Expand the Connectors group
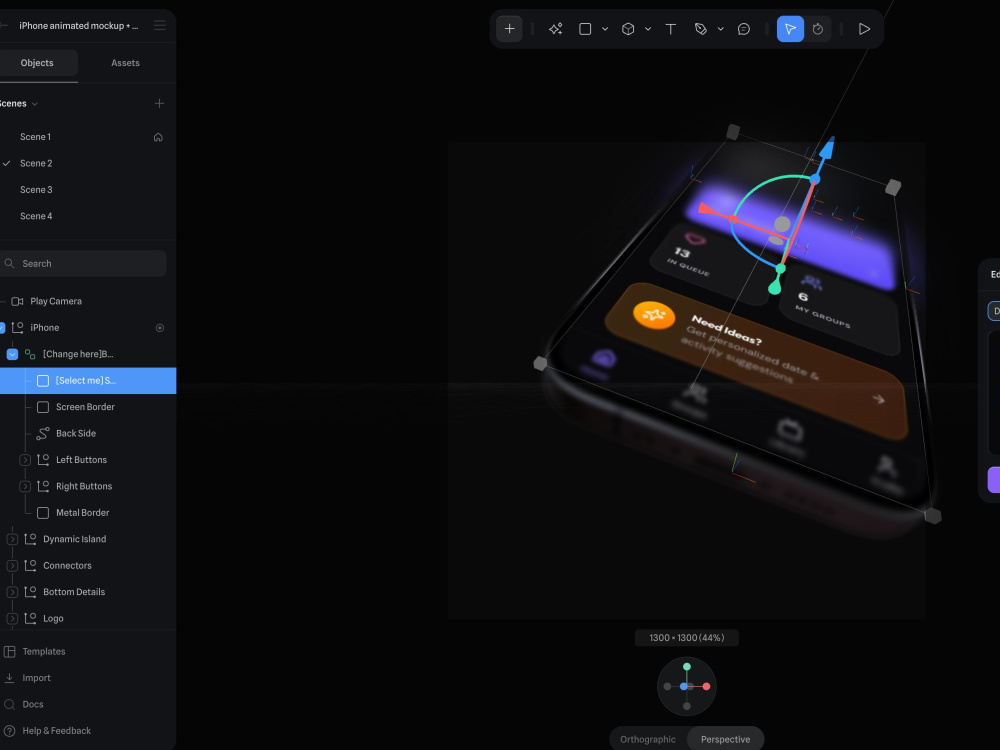This screenshot has width=1000, height=750. pos(12,566)
